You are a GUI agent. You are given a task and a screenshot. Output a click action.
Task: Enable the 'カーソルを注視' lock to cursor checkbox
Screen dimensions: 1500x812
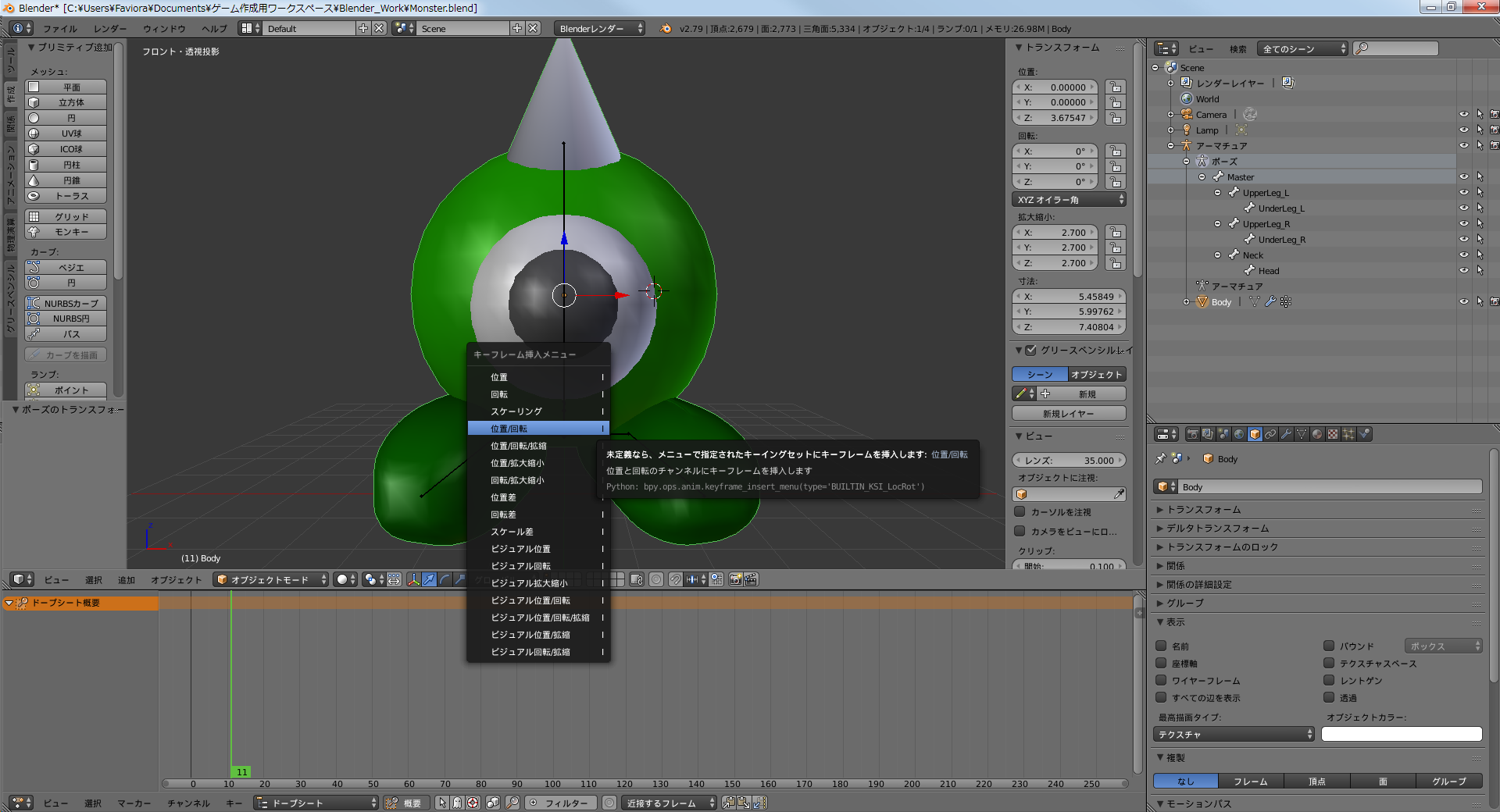1020,511
